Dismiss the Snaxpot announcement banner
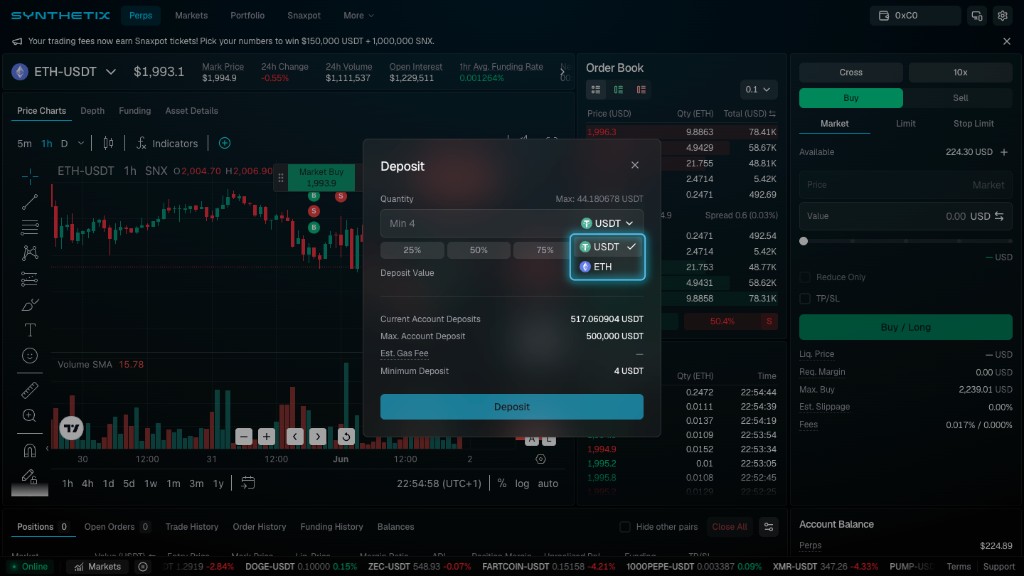The image size is (1024, 576). pyautogui.click(x=1006, y=41)
